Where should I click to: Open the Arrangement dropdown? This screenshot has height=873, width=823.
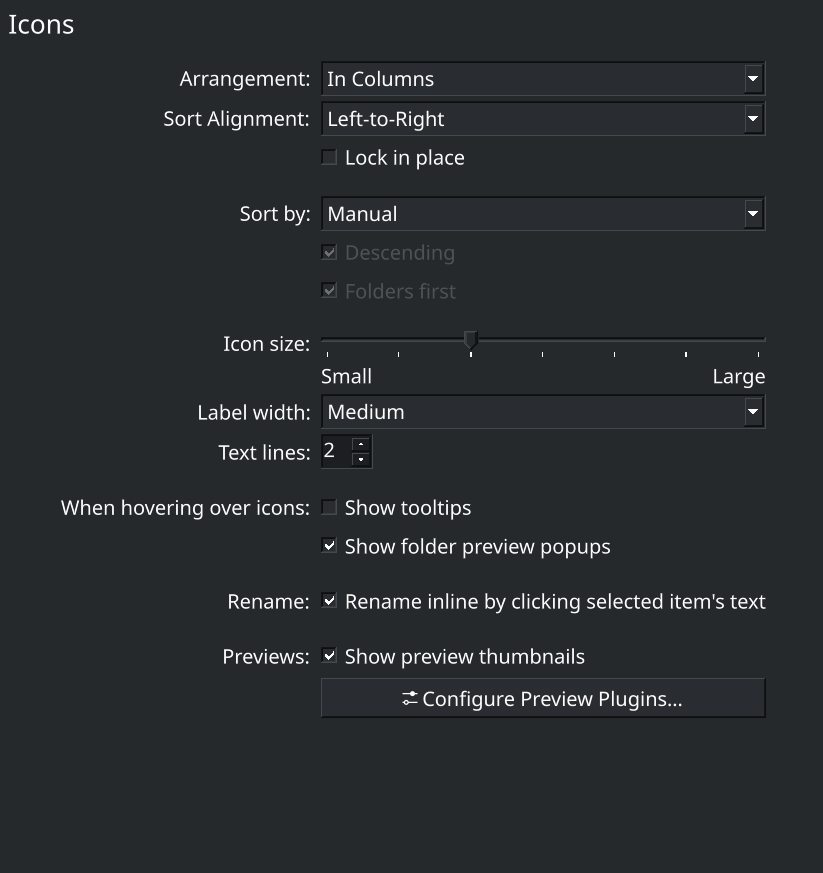[543, 79]
